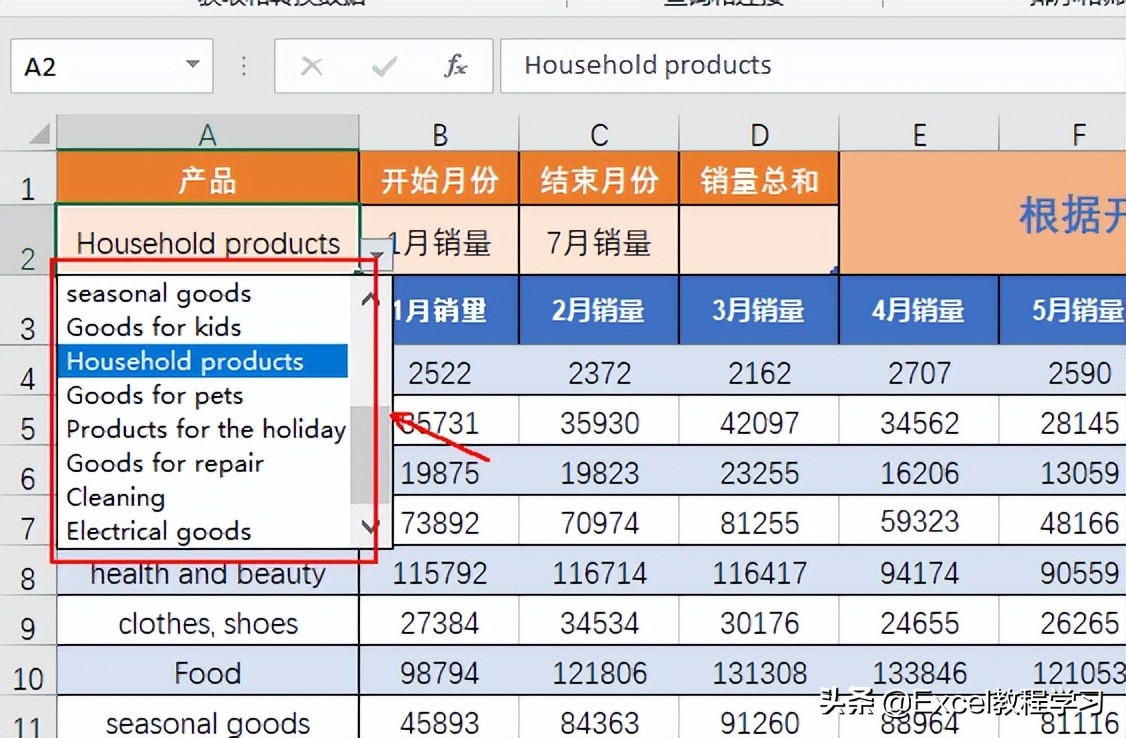1126x738 pixels.
Task: Choose Household products in dropdown list
Action: click(204, 361)
